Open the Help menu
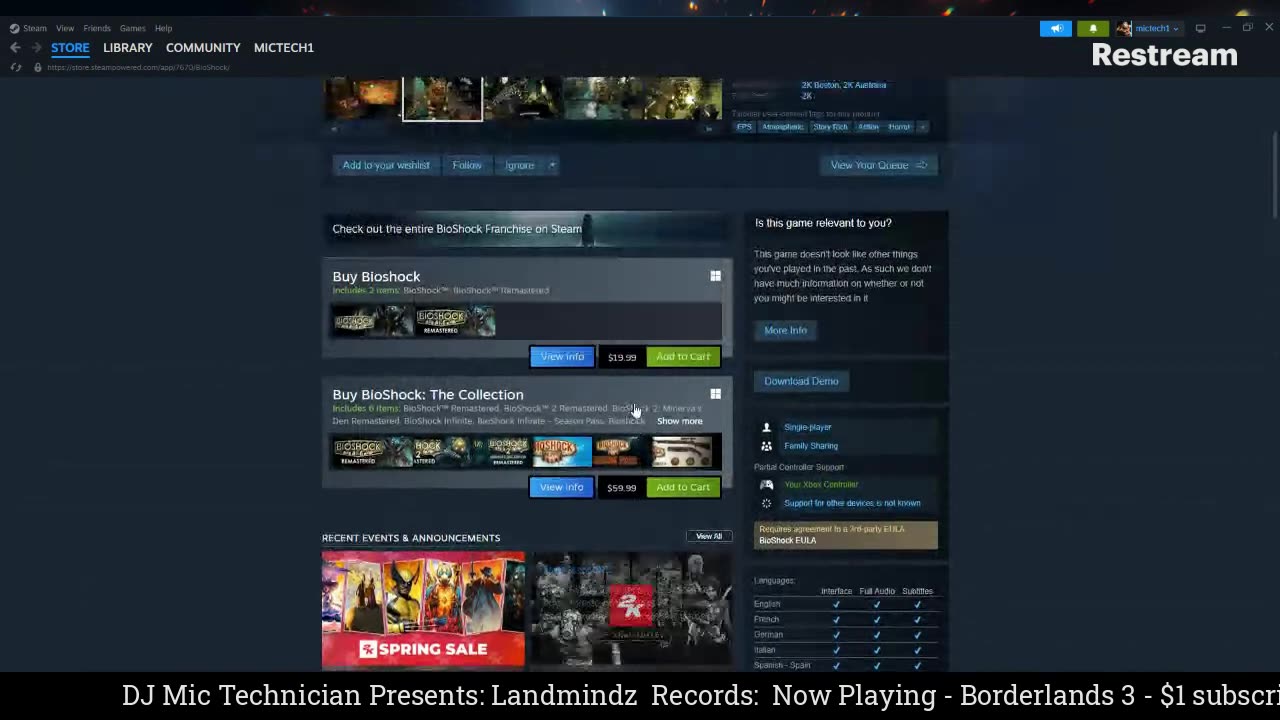This screenshot has height=720, width=1280. [163, 28]
